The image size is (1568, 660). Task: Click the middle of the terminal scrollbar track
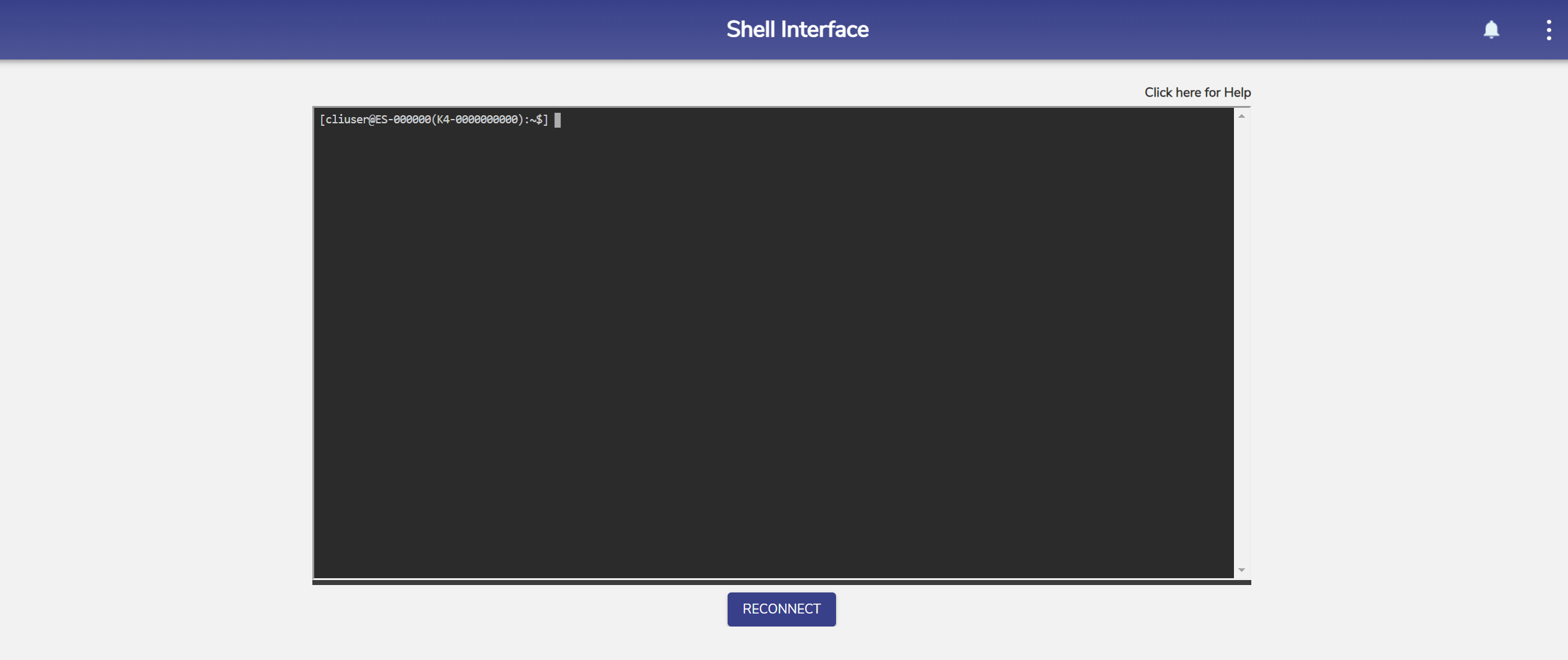(1241, 343)
